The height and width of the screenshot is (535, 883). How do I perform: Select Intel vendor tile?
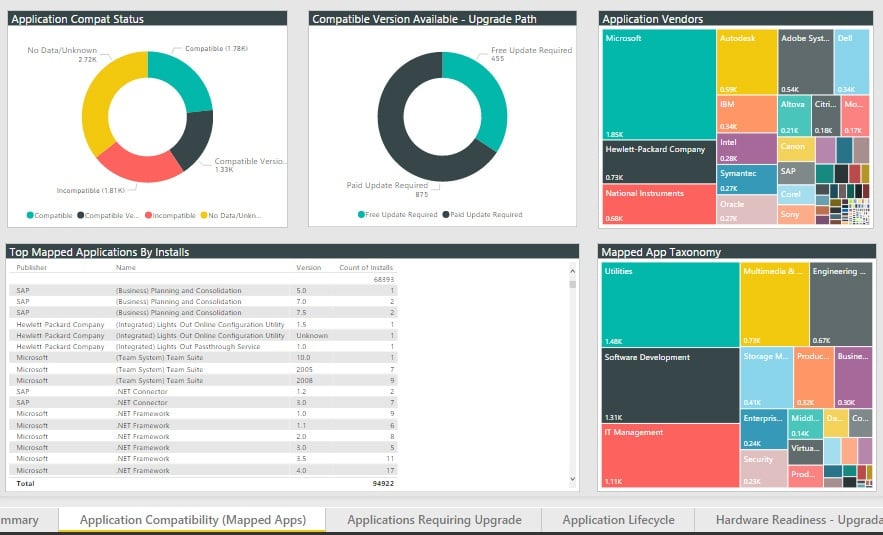(x=747, y=149)
